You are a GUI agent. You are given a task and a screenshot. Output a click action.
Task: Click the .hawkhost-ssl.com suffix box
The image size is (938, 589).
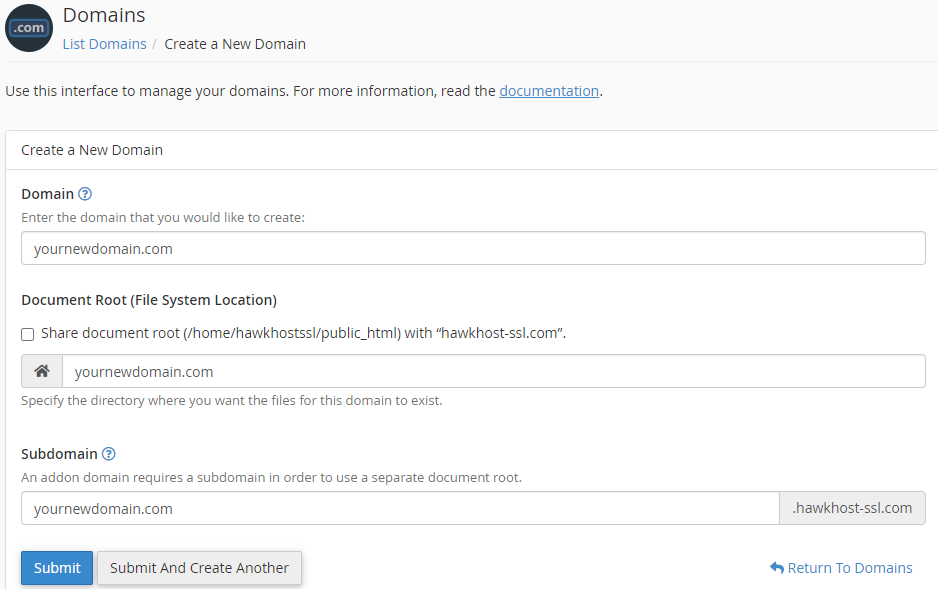[852, 508]
